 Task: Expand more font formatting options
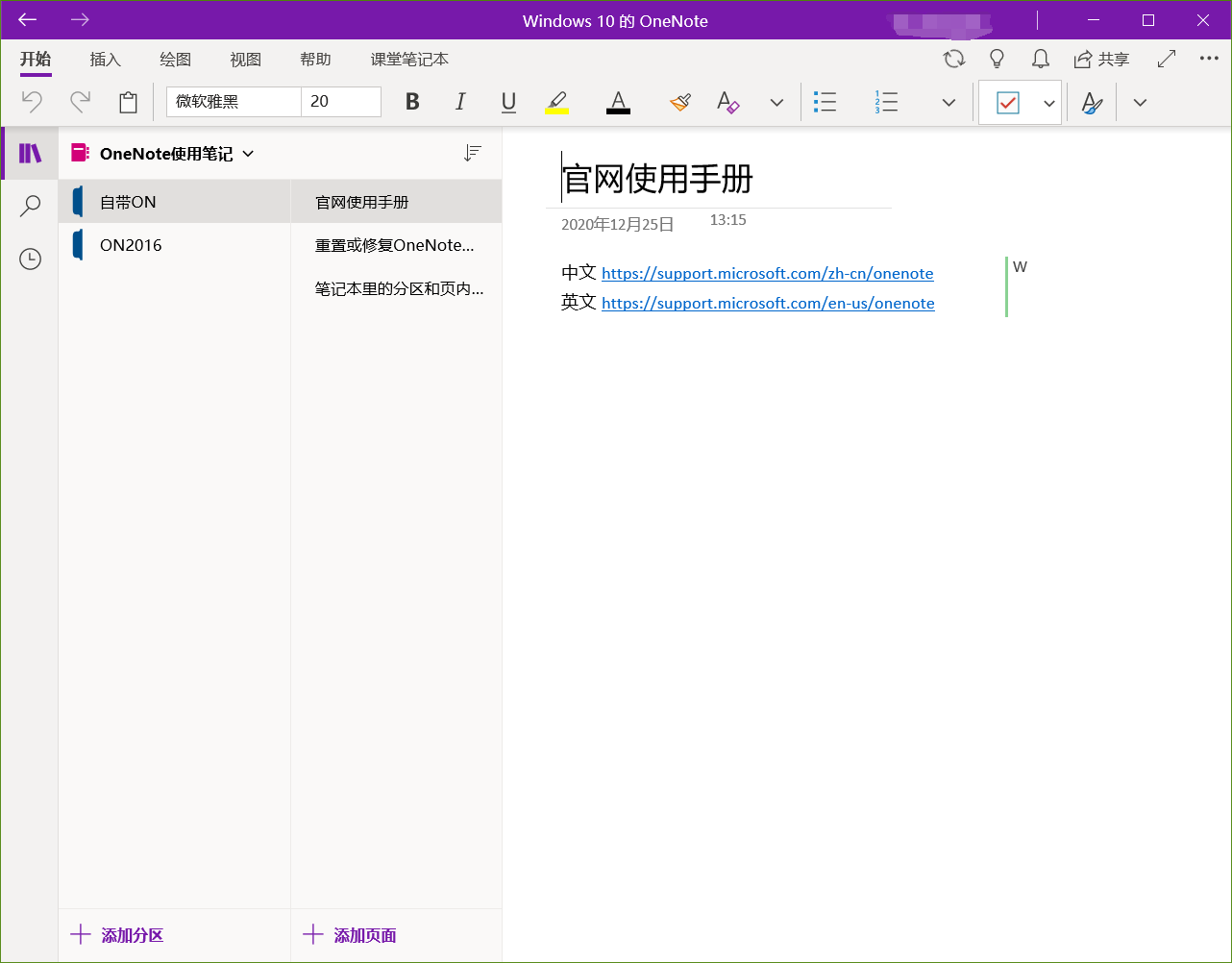[x=776, y=103]
